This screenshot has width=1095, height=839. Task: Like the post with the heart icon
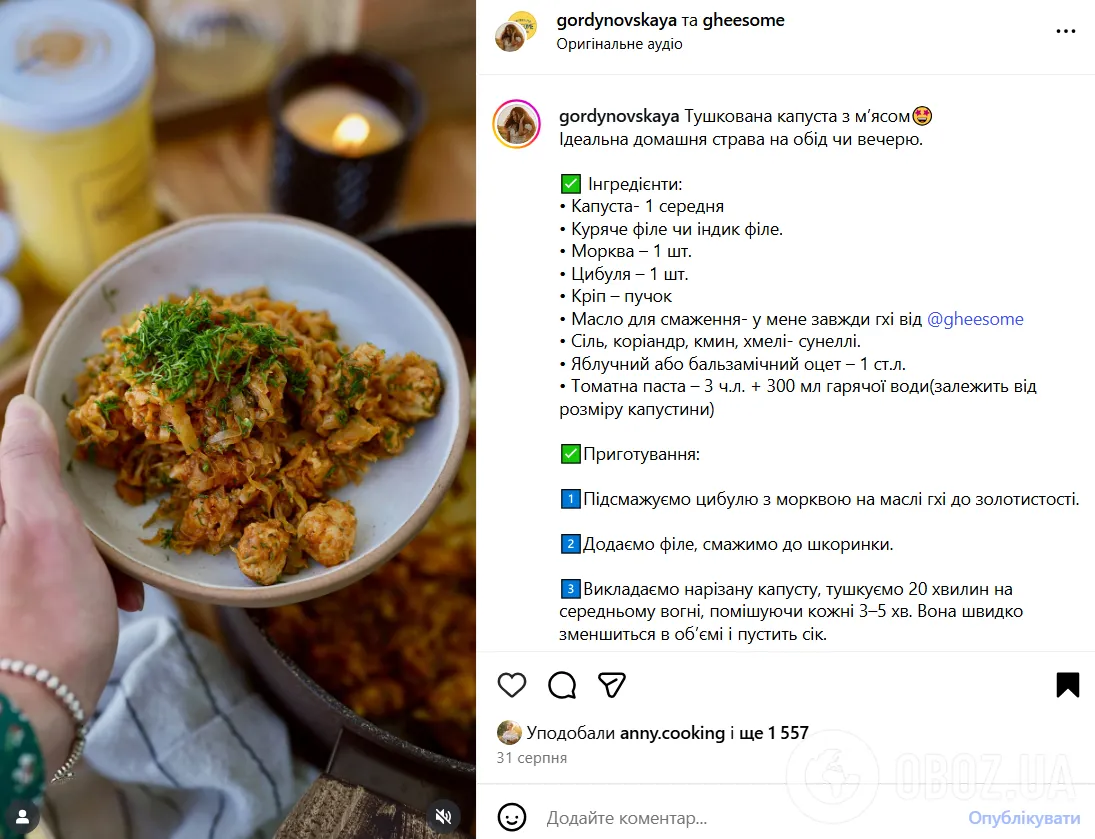click(512, 685)
